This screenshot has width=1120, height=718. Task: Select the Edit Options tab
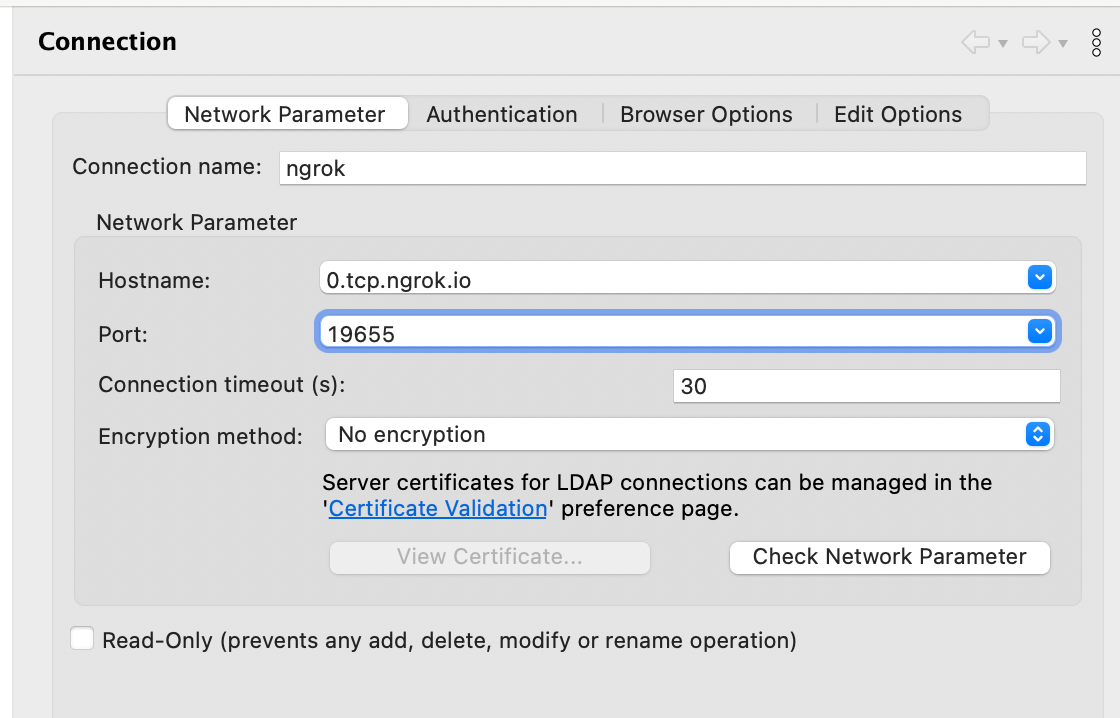point(898,114)
